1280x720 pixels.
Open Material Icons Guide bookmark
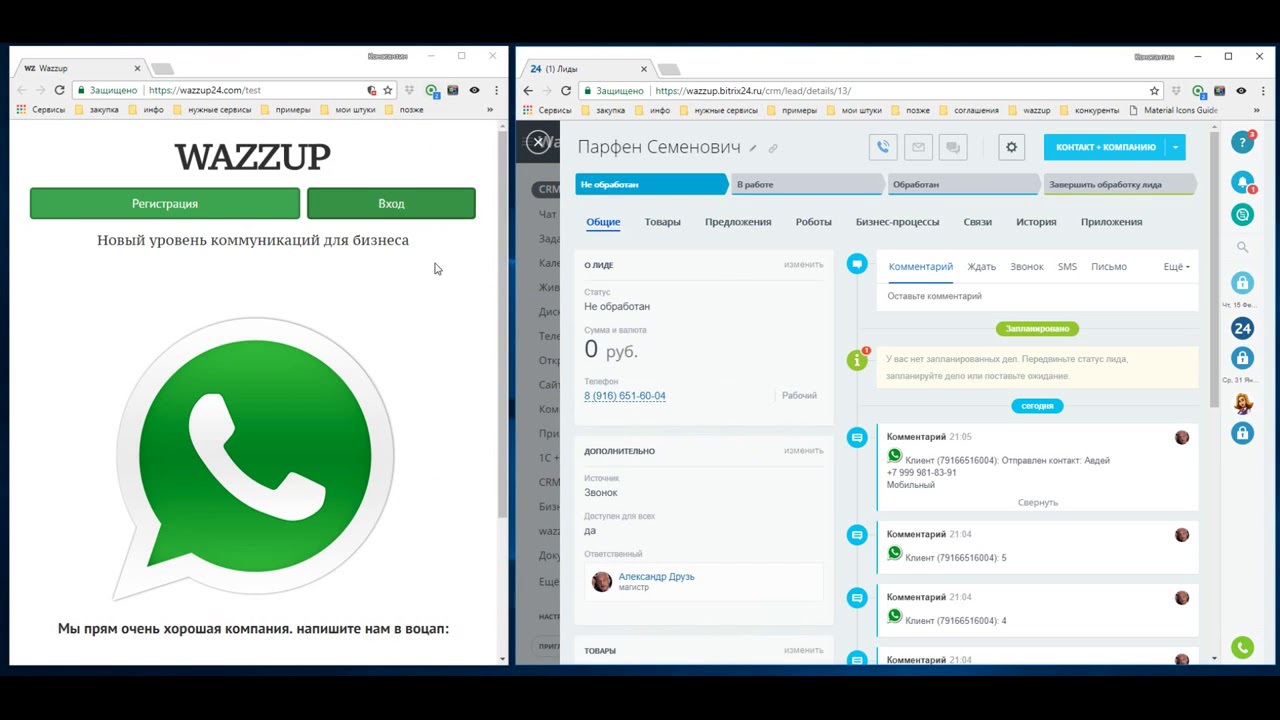click(x=1172, y=110)
